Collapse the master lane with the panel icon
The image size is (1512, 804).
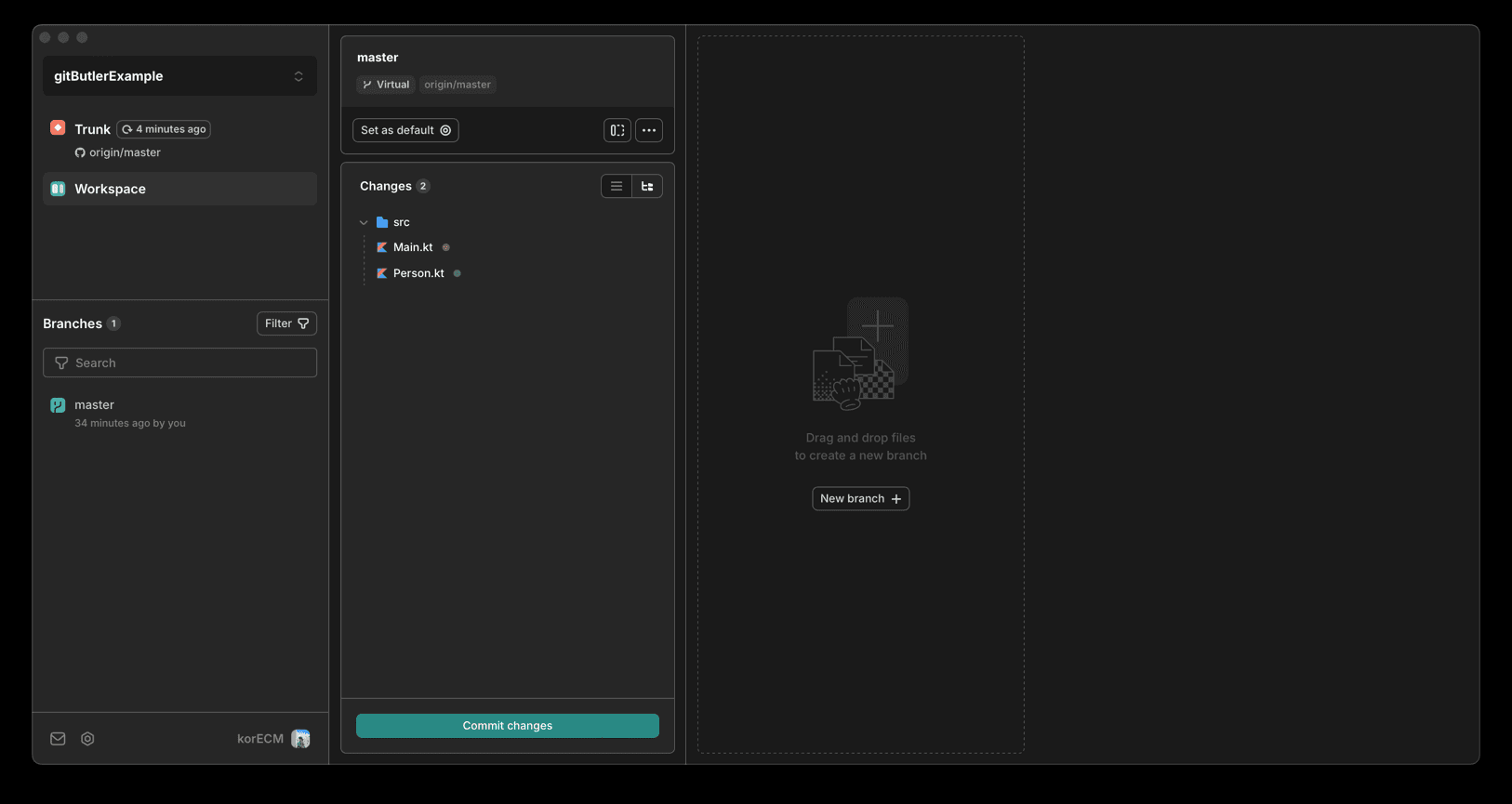click(617, 130)
